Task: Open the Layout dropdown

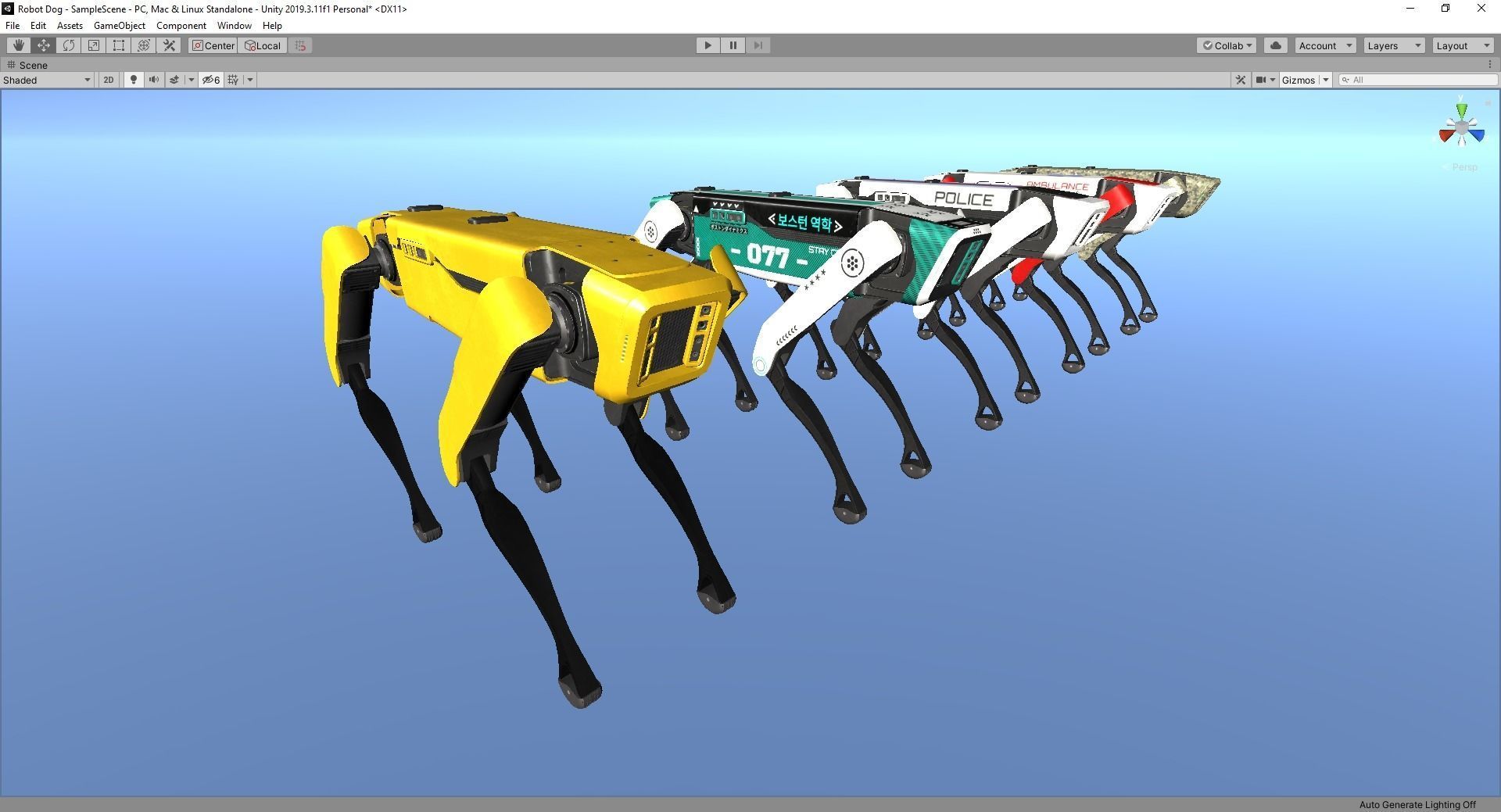Action: (x=1463, y=45)
